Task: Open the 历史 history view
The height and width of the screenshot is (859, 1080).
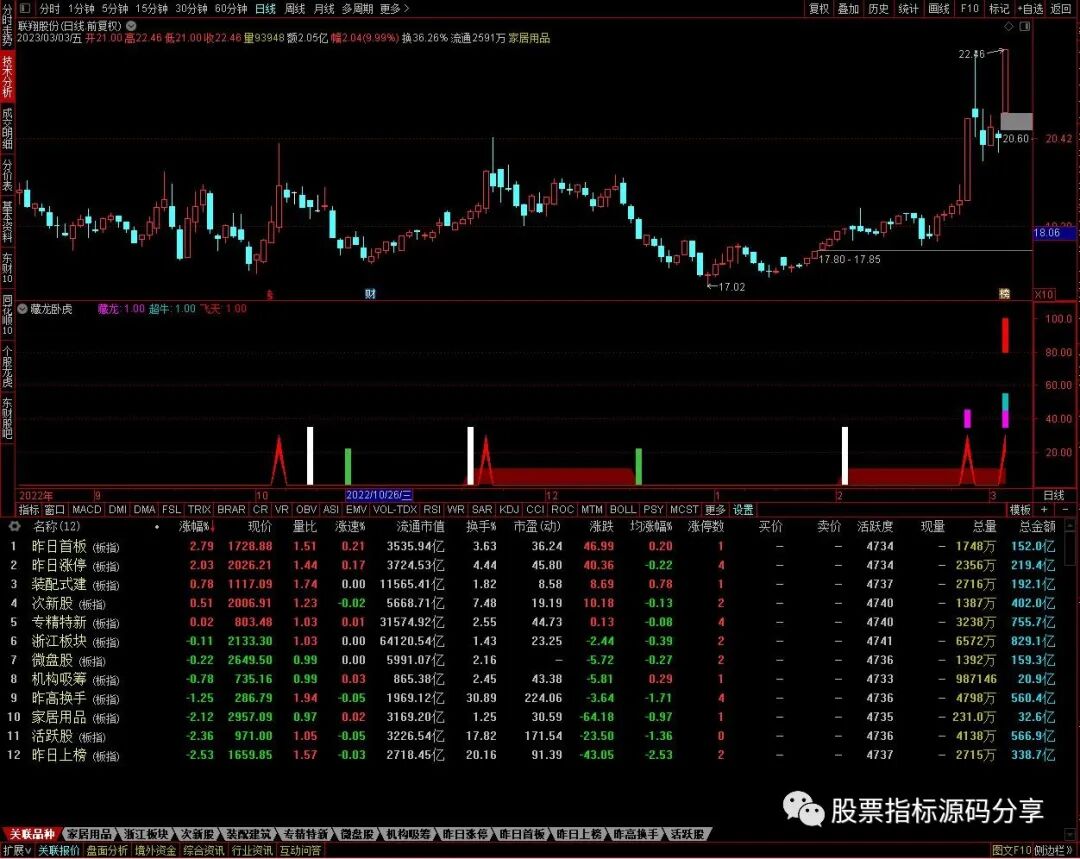Action: click(879, 8)
